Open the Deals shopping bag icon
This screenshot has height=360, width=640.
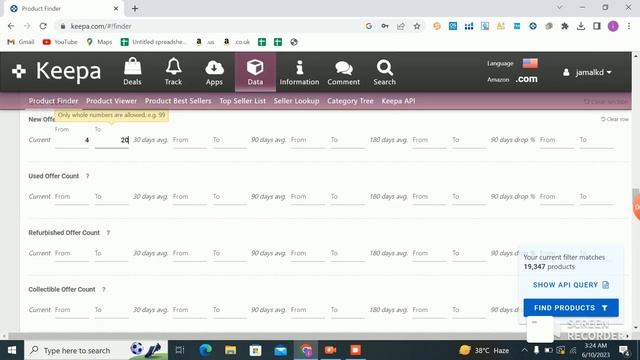132,71
